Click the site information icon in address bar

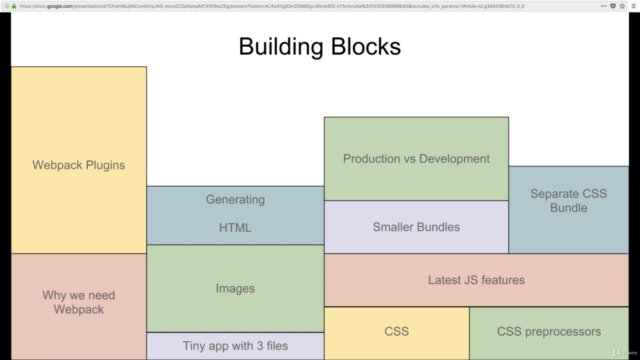click(x=7, y=6)
